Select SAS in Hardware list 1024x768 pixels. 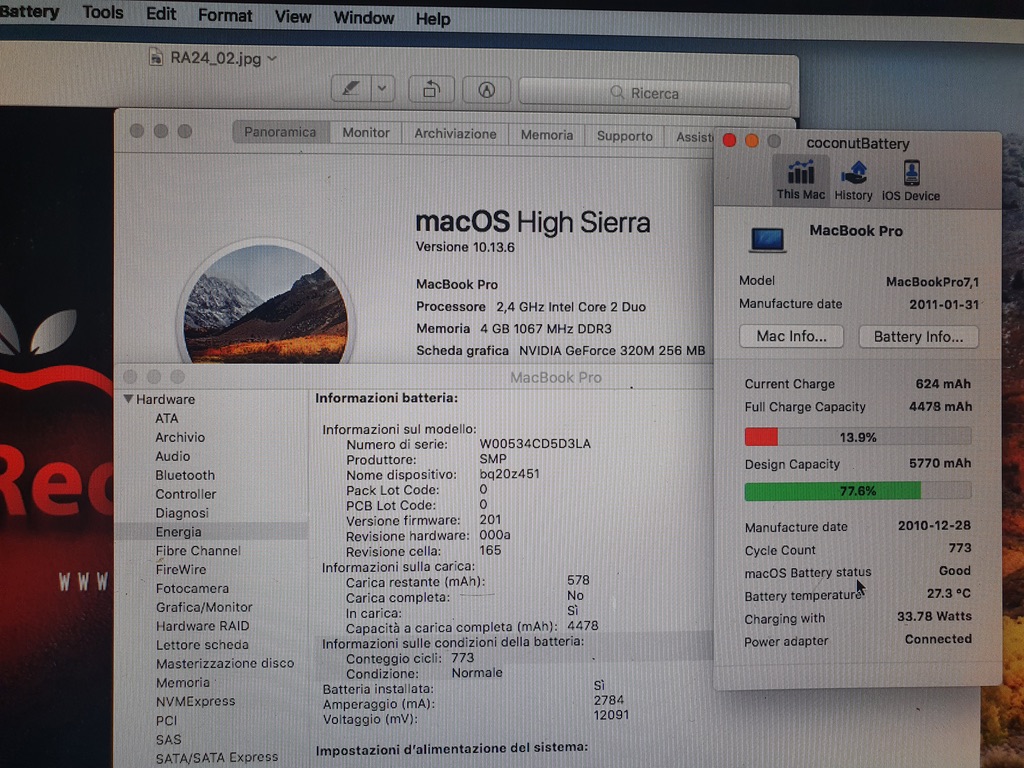tap(168, 739)
